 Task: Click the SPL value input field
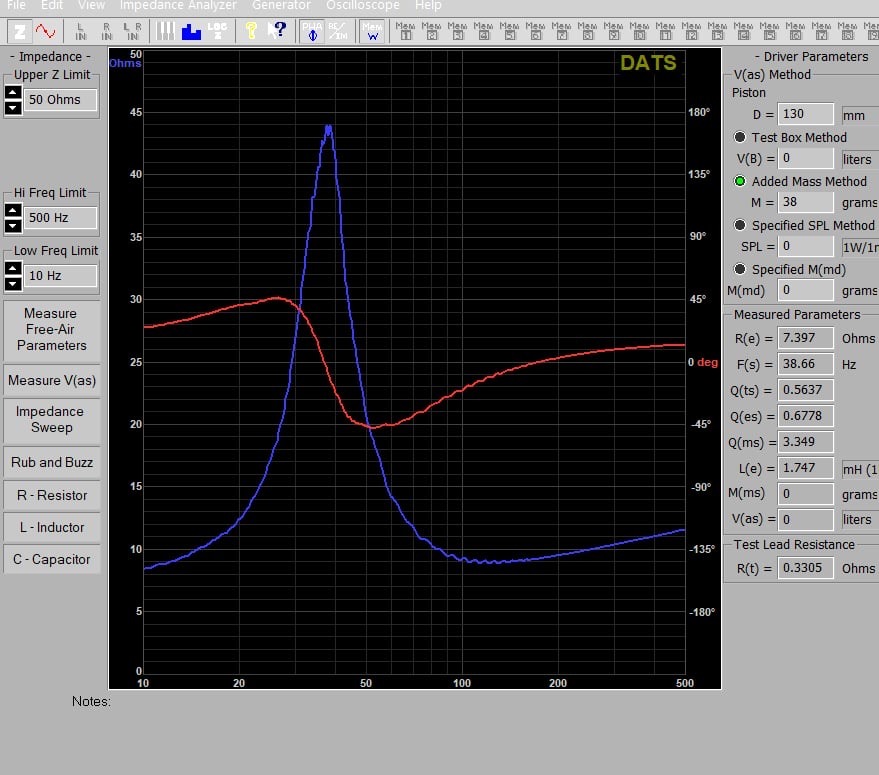point(806,246)
